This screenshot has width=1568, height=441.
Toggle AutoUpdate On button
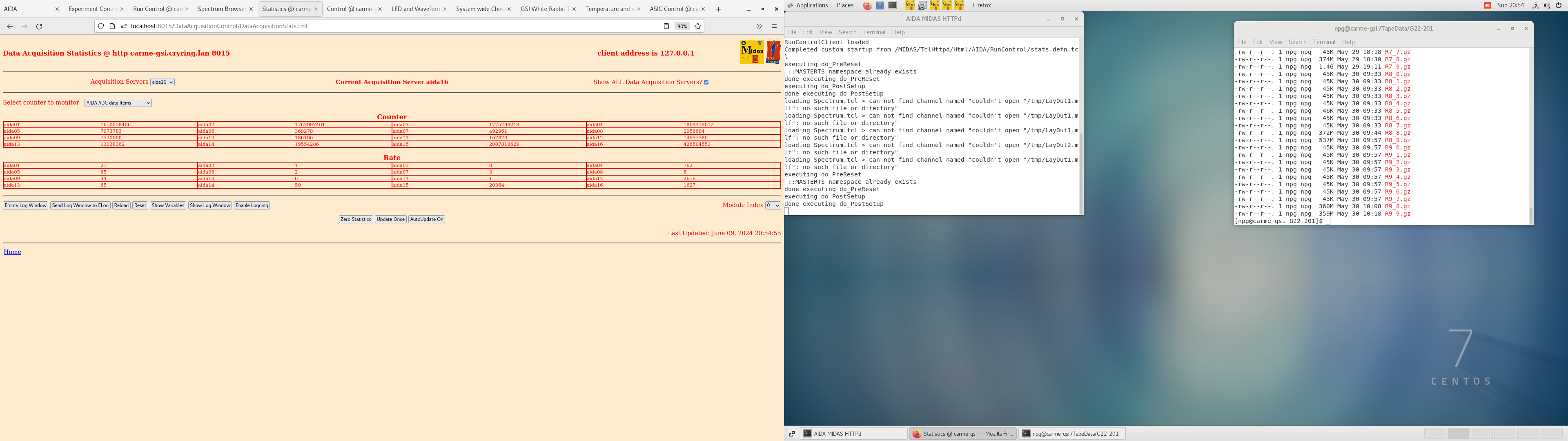427,219
